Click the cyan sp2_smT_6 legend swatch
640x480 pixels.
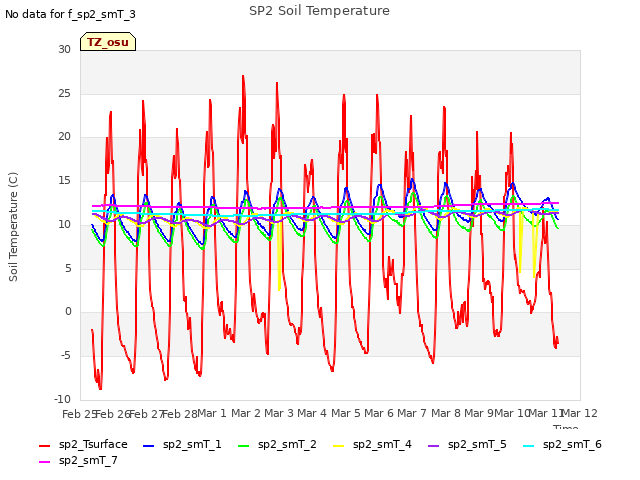pos(529,446)
